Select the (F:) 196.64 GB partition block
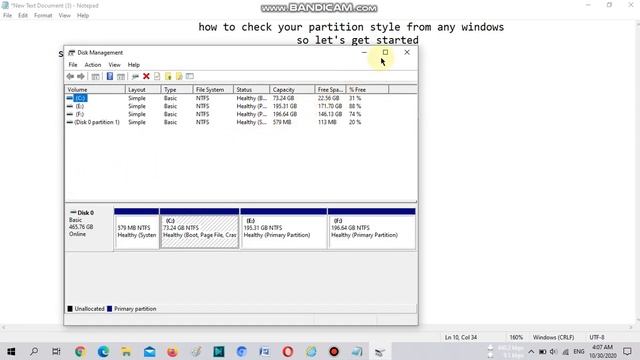 pos(371,229)
